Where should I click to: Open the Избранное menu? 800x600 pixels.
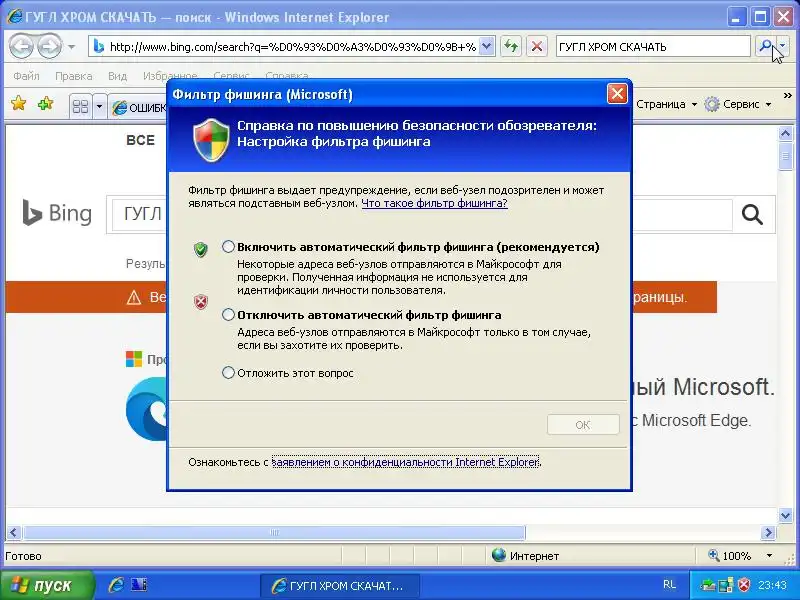tap(170, 76)
